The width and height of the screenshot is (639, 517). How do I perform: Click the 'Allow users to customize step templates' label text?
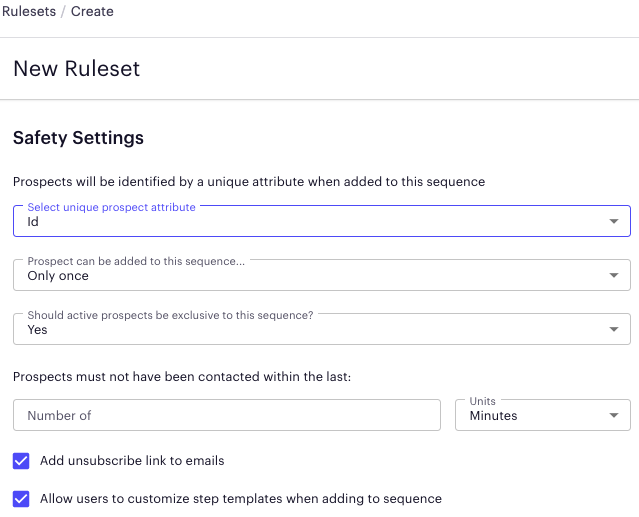(240, 498)
